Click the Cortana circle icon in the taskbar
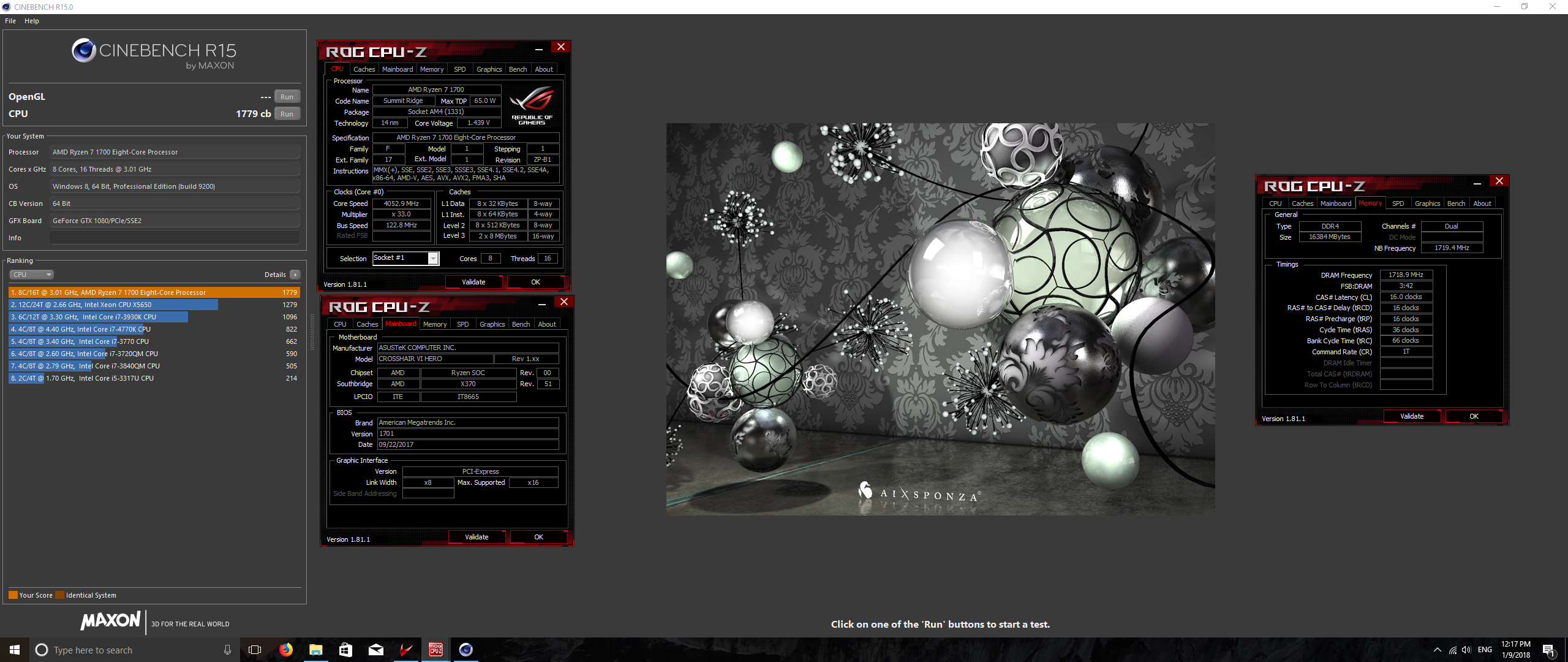Screen dimensions: 1568x662 pyautogui.click(x=42, y=650)
